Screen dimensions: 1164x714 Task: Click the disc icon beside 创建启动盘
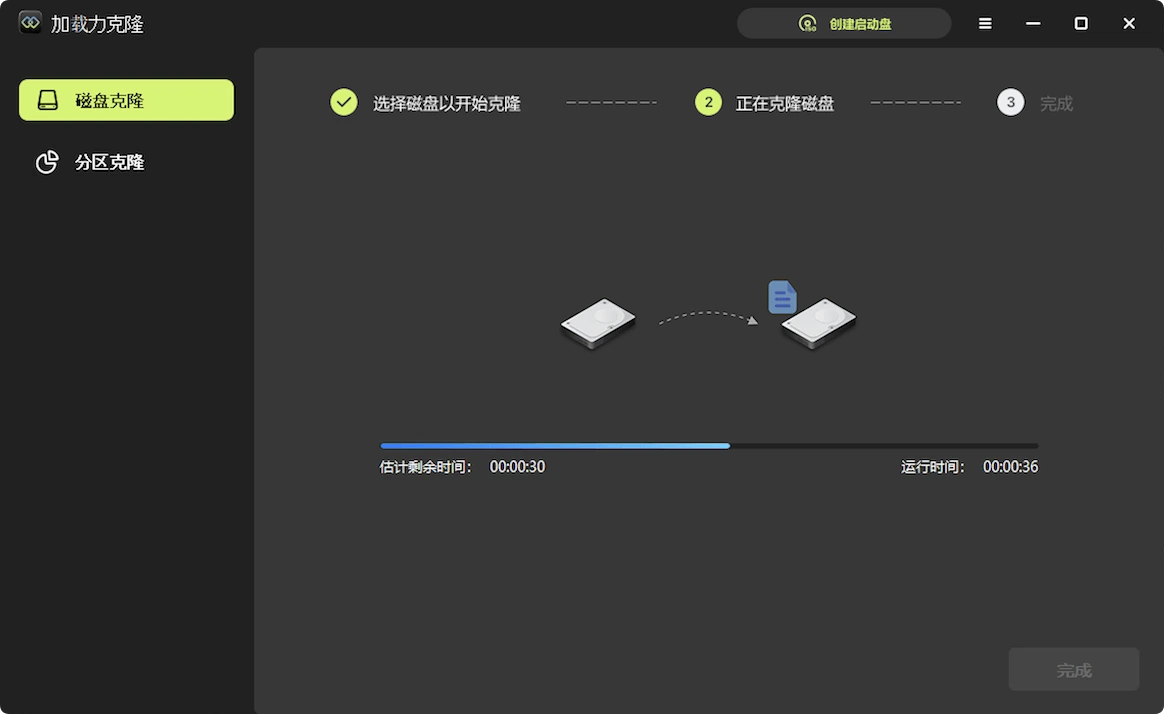coord(807,24)
